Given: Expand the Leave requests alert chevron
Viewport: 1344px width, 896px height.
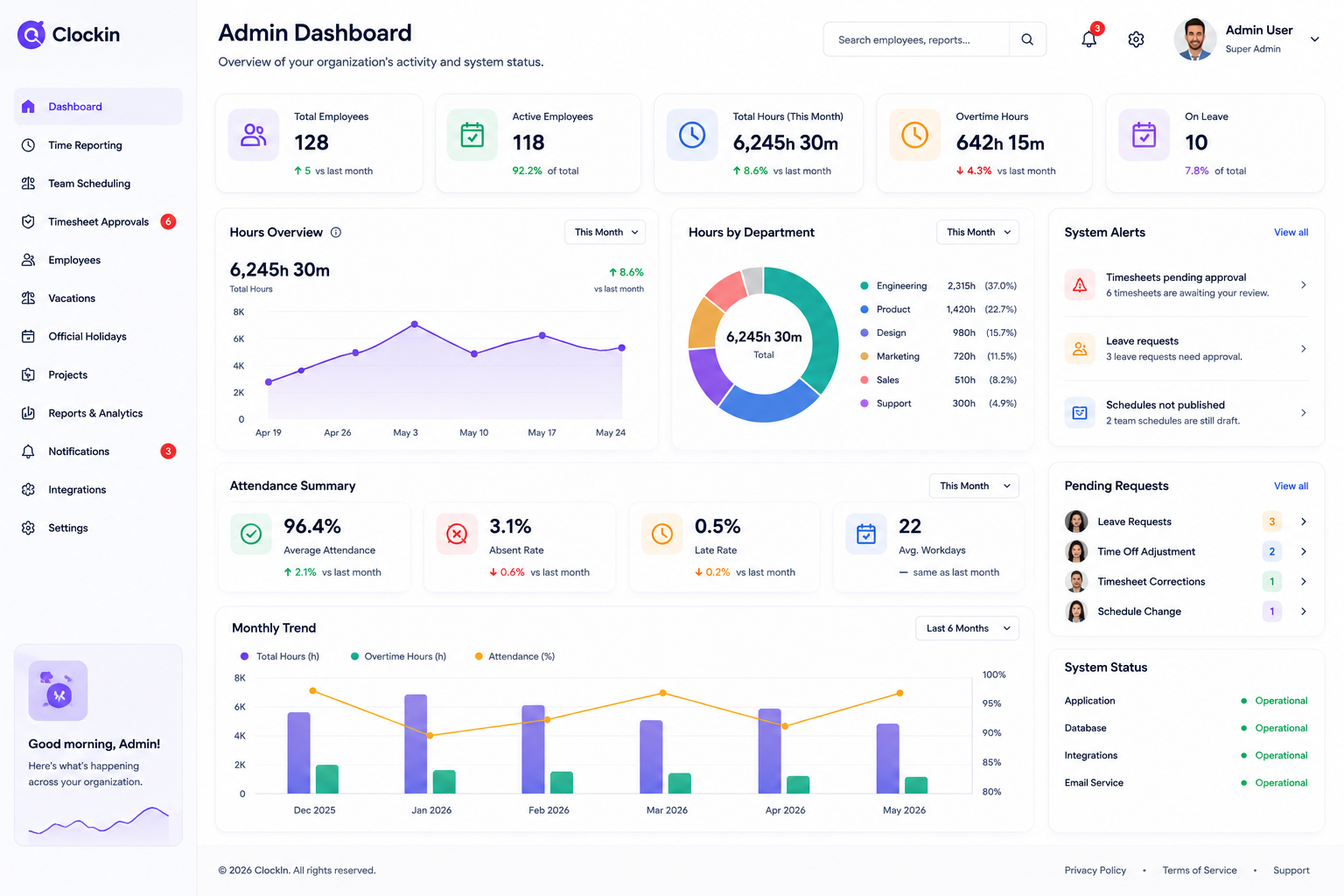Looking at the screenshot, I should [1303, 348].
